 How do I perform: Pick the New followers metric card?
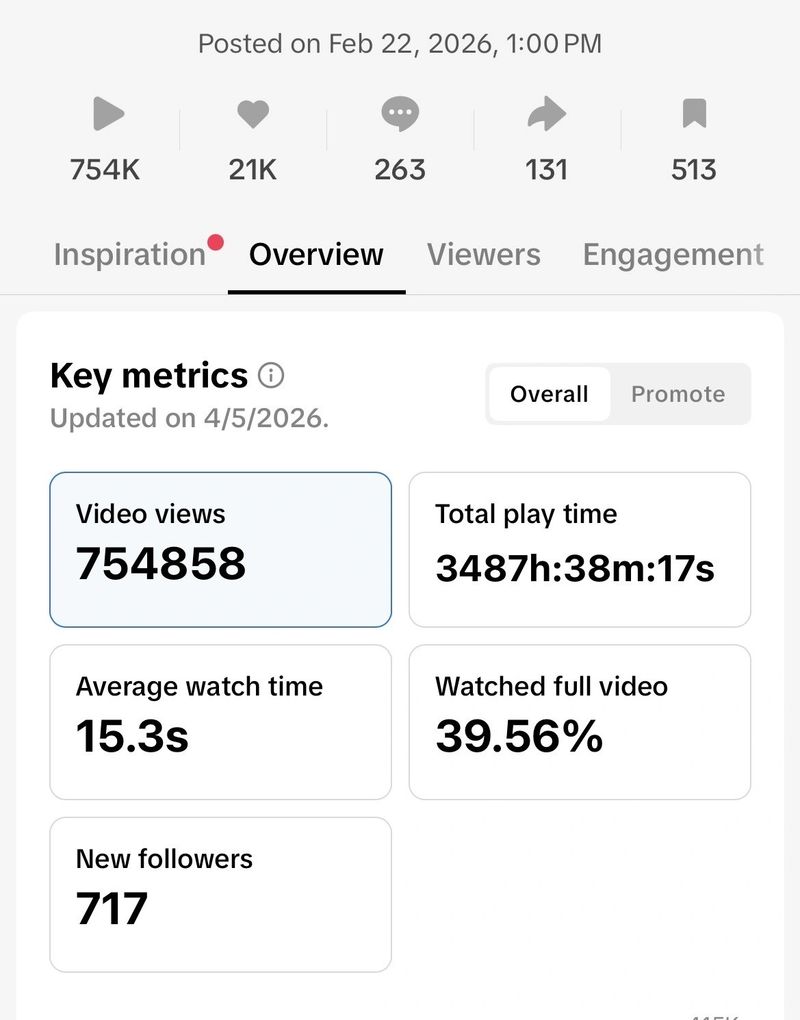pyautogui.click(x=220, y=894)
